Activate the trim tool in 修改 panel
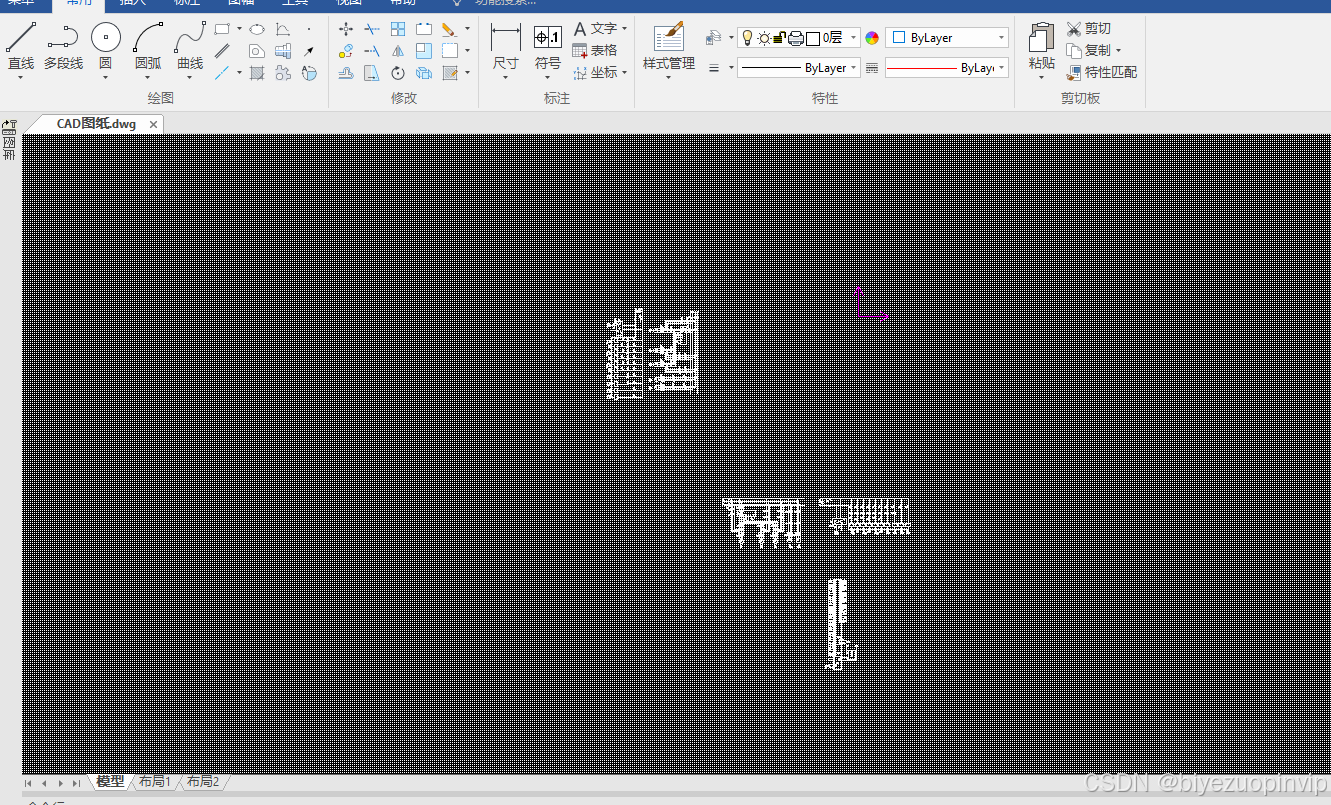 [x=372, y=29]
